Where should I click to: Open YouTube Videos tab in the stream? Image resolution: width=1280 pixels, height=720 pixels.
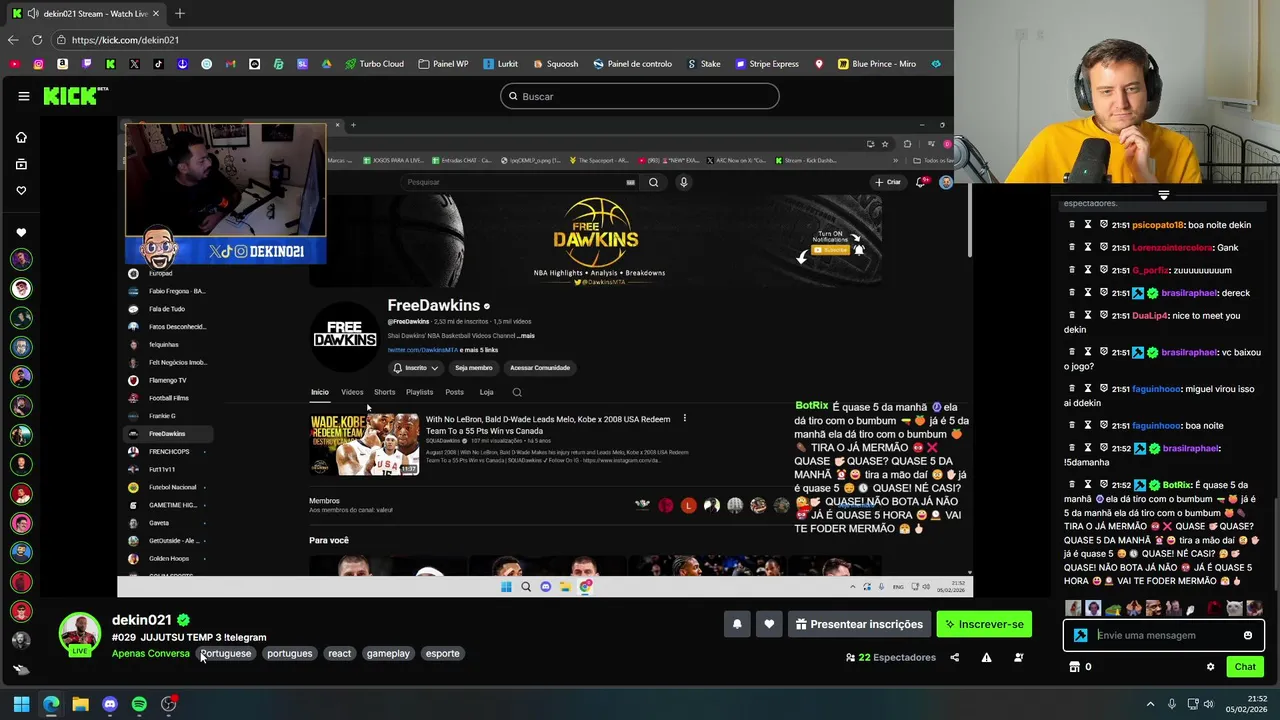pyautogui.click(x=352, y=392)
